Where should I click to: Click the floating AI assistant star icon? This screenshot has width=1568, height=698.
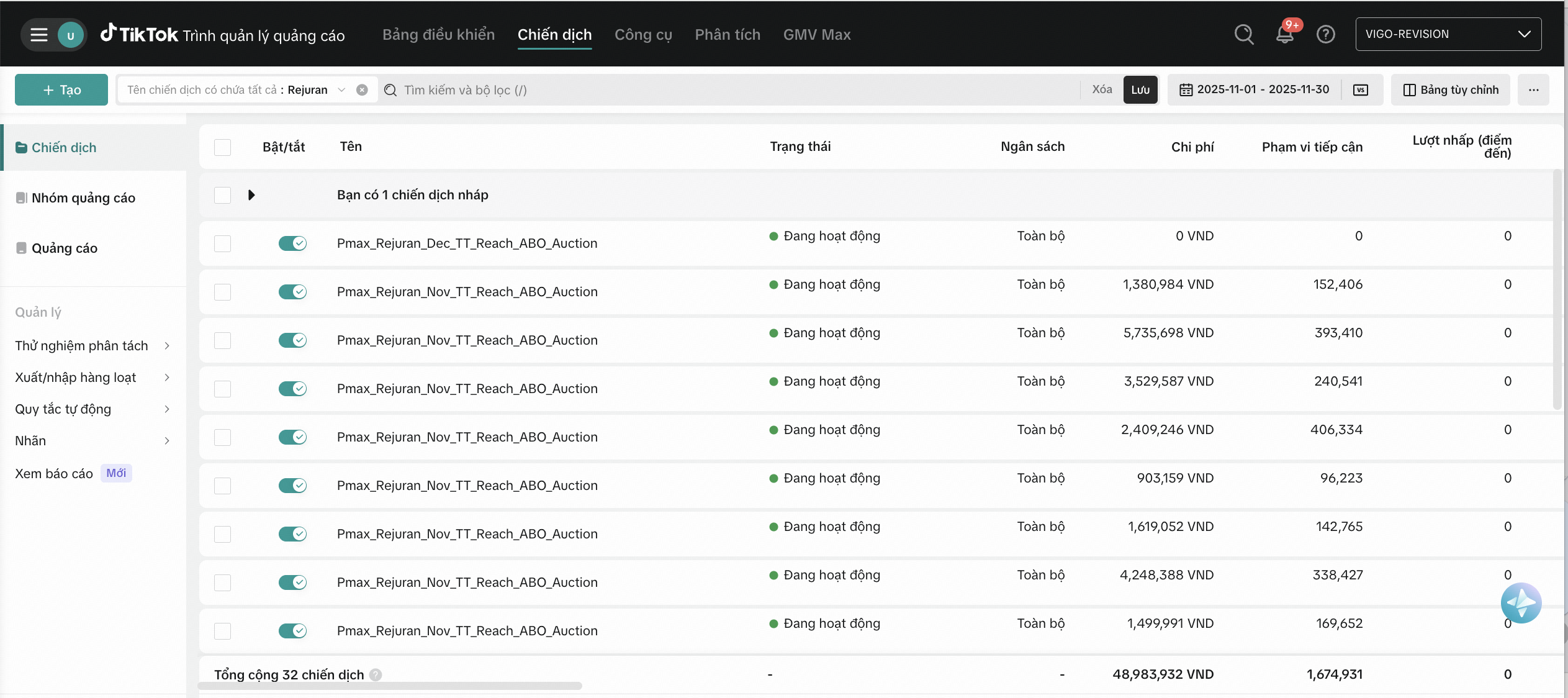coord(1520,602)
